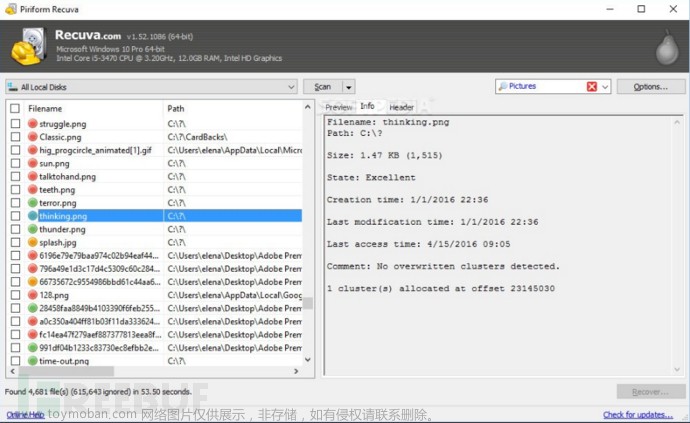Image resolution: width=690 pixels, height=423 pixels.
Task: Click the red status dot for a0c350a404ff81b03f11da333624 file
Action: [33, 321]
